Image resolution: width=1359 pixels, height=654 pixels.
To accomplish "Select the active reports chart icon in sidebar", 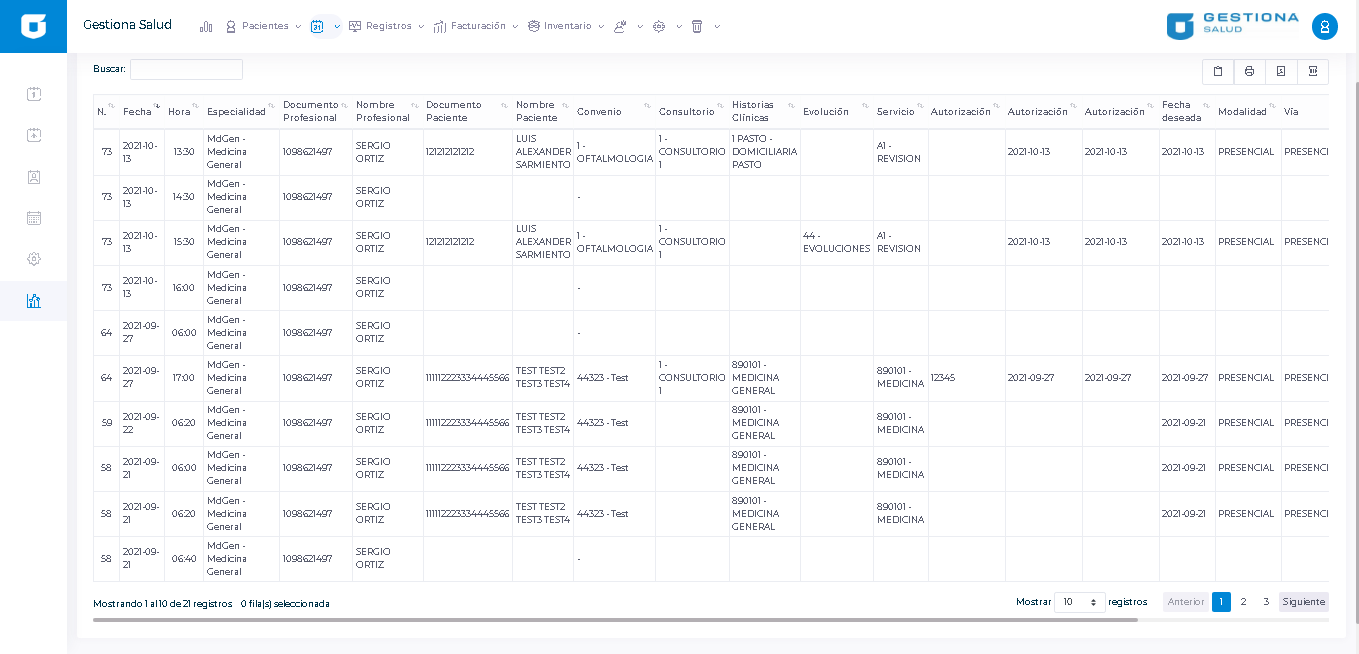I will pos(34,301).
